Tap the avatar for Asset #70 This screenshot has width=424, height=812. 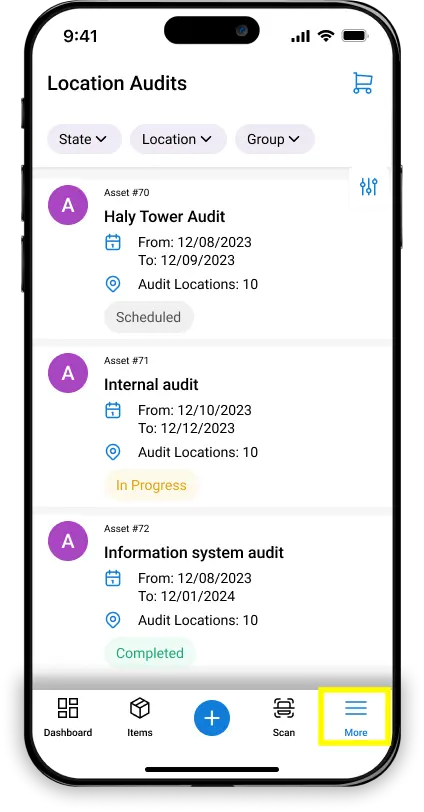68,205
